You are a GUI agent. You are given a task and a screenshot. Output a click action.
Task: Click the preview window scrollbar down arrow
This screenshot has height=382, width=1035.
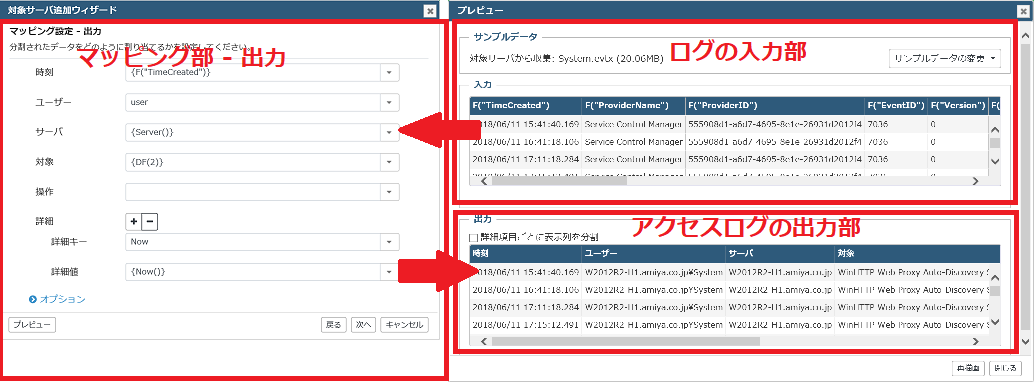(x=1024, y=341)
